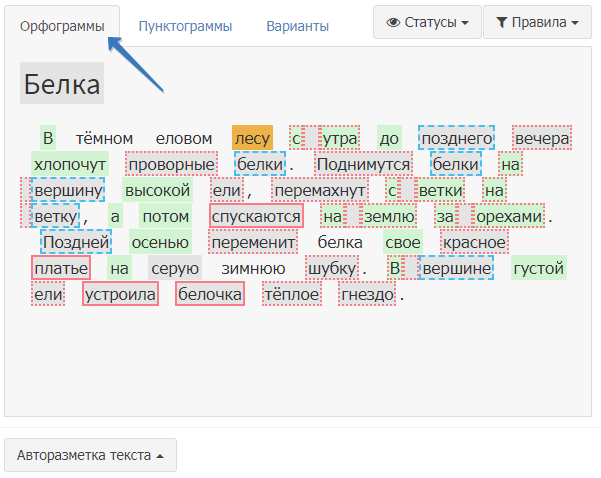Click the red-outlined word спускаются

coord(256,216)
